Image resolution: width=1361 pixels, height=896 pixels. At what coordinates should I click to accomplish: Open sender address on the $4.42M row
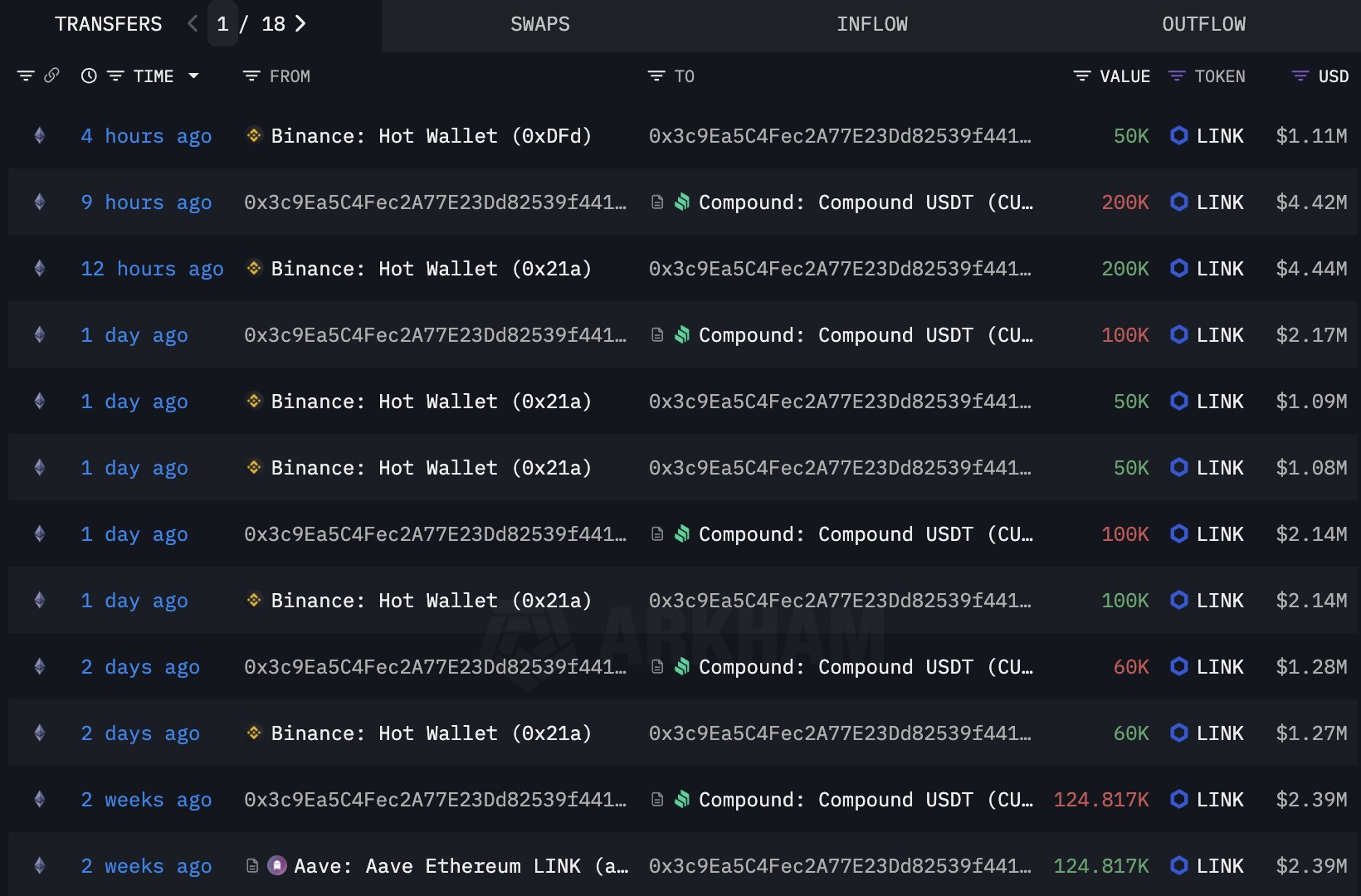click(435, 202)
